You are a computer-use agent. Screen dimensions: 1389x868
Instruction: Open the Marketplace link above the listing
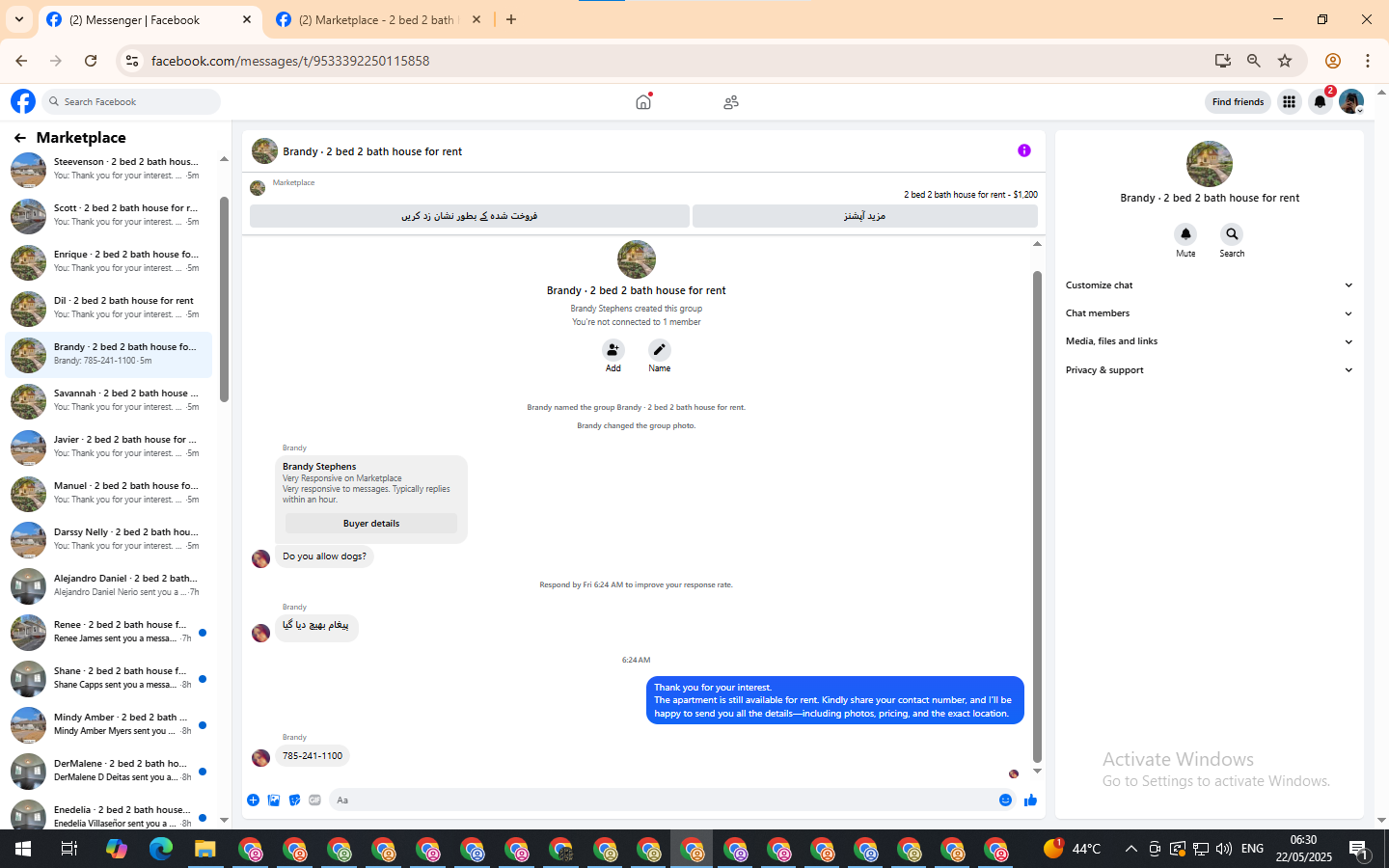(x=293, y=182)
